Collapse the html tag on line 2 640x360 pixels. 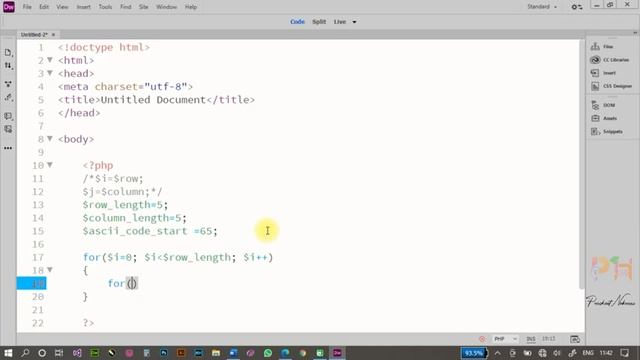click(50, 60)
